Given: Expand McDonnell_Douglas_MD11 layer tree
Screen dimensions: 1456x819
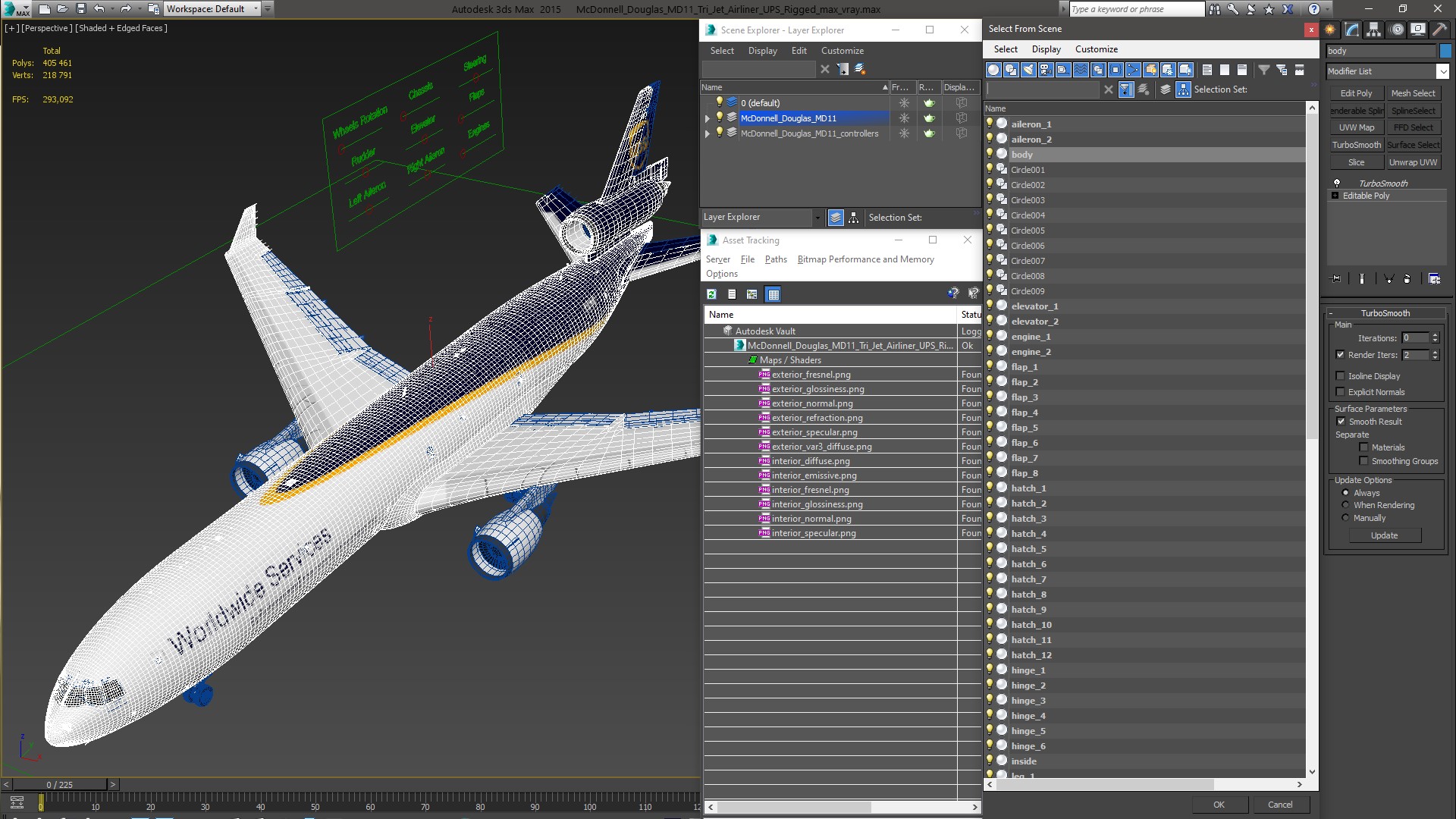Looking at the screenshot, I should [708, 118].
